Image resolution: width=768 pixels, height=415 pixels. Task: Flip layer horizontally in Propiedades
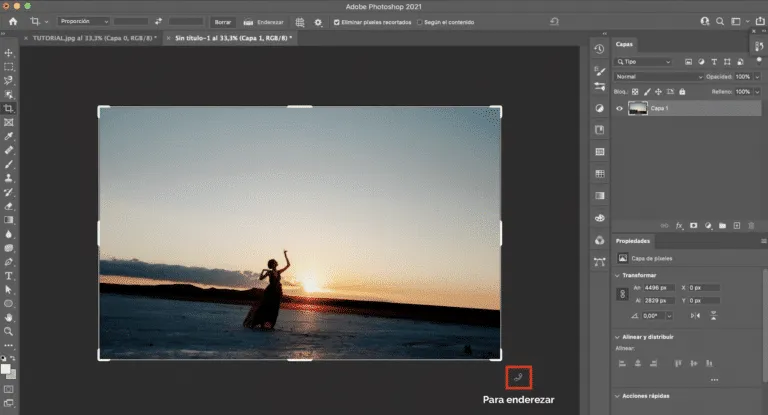pos(696,316)
